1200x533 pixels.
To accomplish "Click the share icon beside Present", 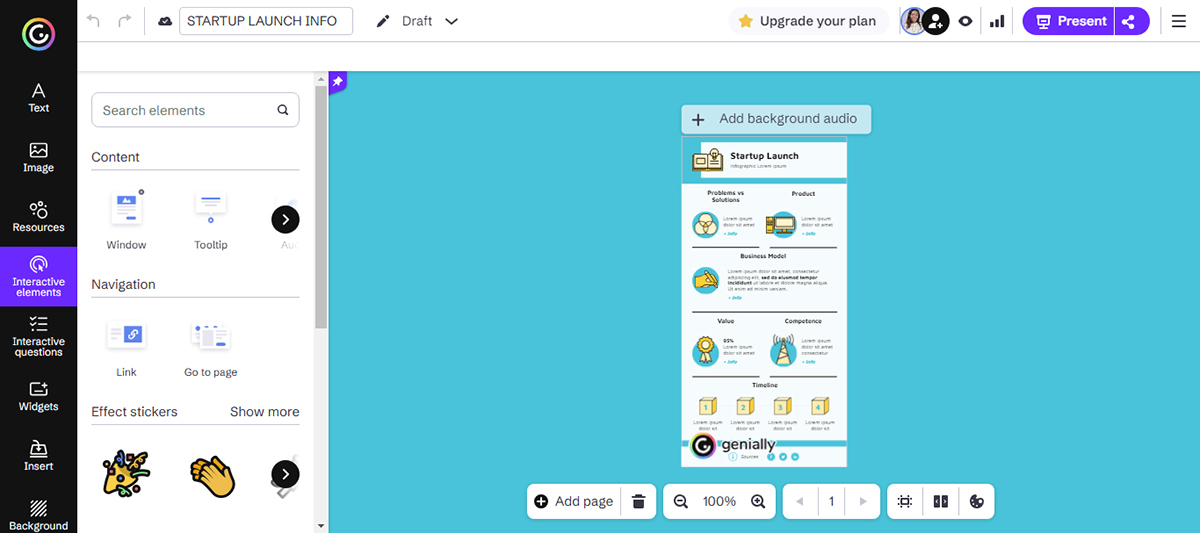I will (1130, 21).
